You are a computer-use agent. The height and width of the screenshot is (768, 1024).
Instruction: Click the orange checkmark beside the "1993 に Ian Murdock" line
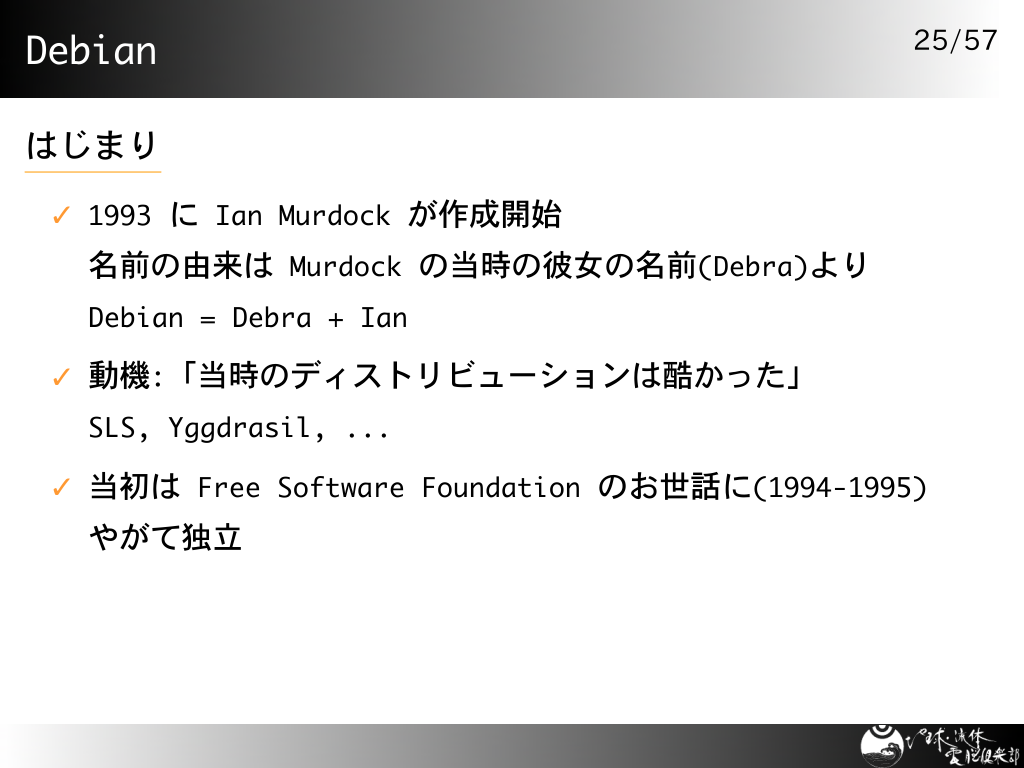(x=61, y=215)
